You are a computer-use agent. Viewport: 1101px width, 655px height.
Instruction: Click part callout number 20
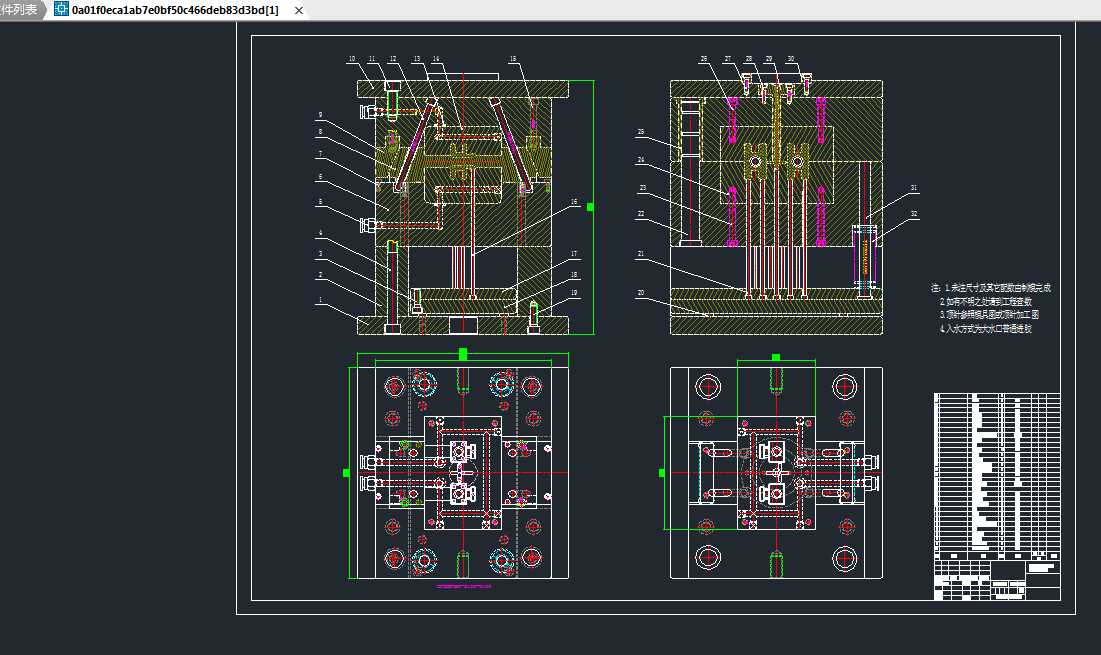(x=640, y=293)
